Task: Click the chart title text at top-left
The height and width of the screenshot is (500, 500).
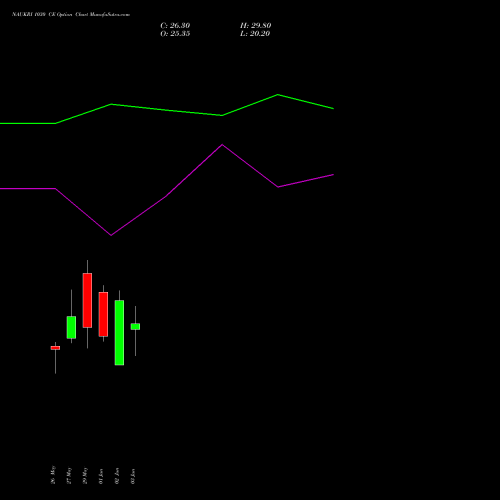Action: tap(71, 15)
